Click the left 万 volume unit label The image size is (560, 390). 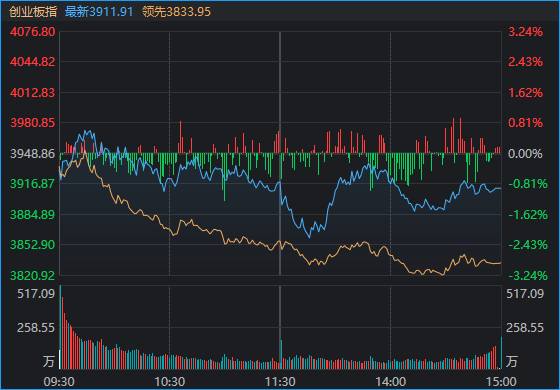click(49, 361)
